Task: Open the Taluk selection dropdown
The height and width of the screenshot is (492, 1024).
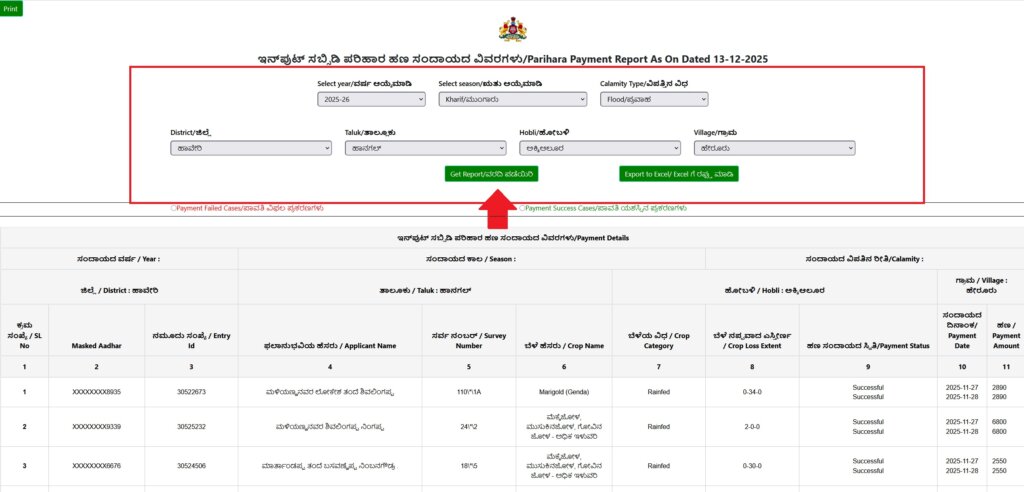Action: [x=425, y=148]
